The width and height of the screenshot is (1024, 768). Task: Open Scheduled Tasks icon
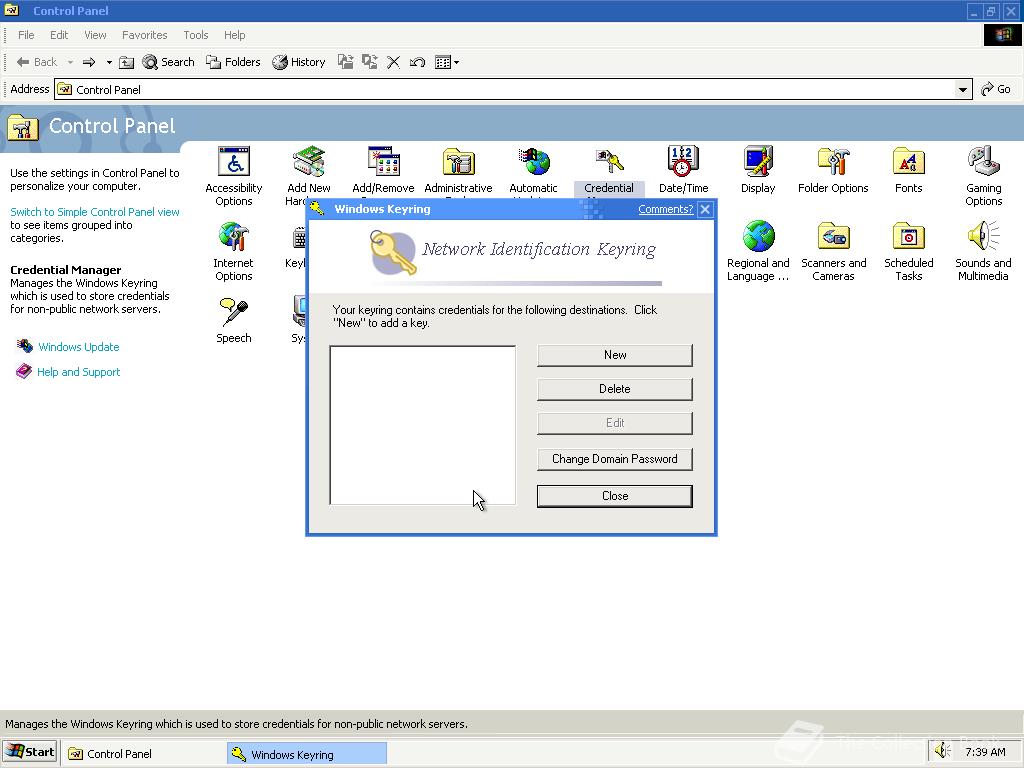coord(908,237)
